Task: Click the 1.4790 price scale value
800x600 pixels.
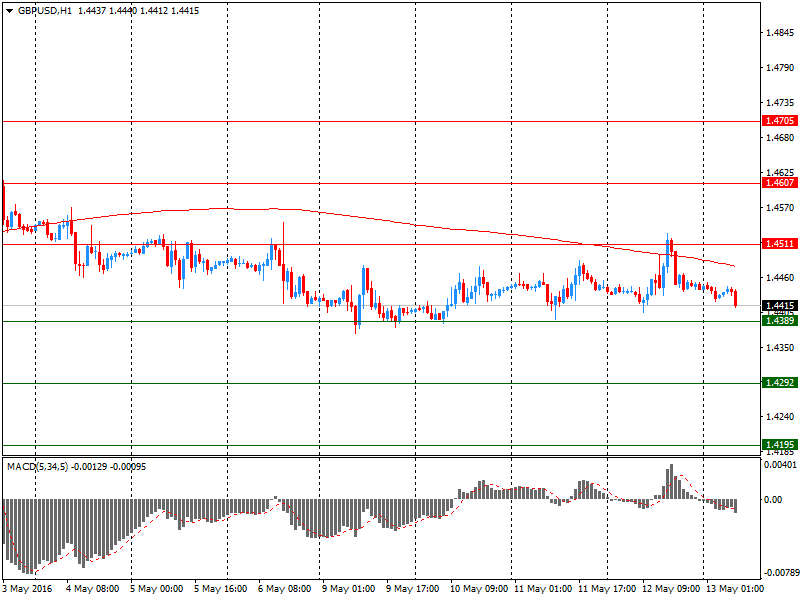Action: (780, 68)
